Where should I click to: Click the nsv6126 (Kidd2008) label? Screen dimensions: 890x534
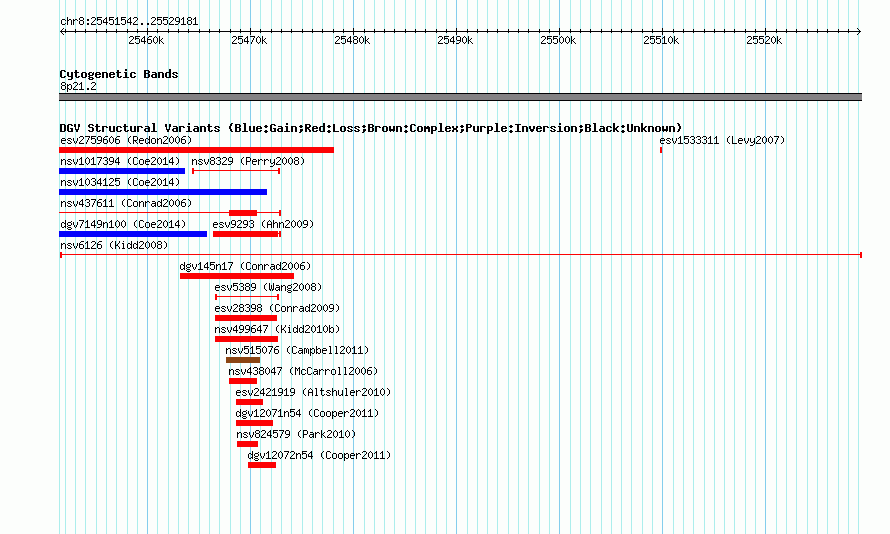tap(114, 245)
